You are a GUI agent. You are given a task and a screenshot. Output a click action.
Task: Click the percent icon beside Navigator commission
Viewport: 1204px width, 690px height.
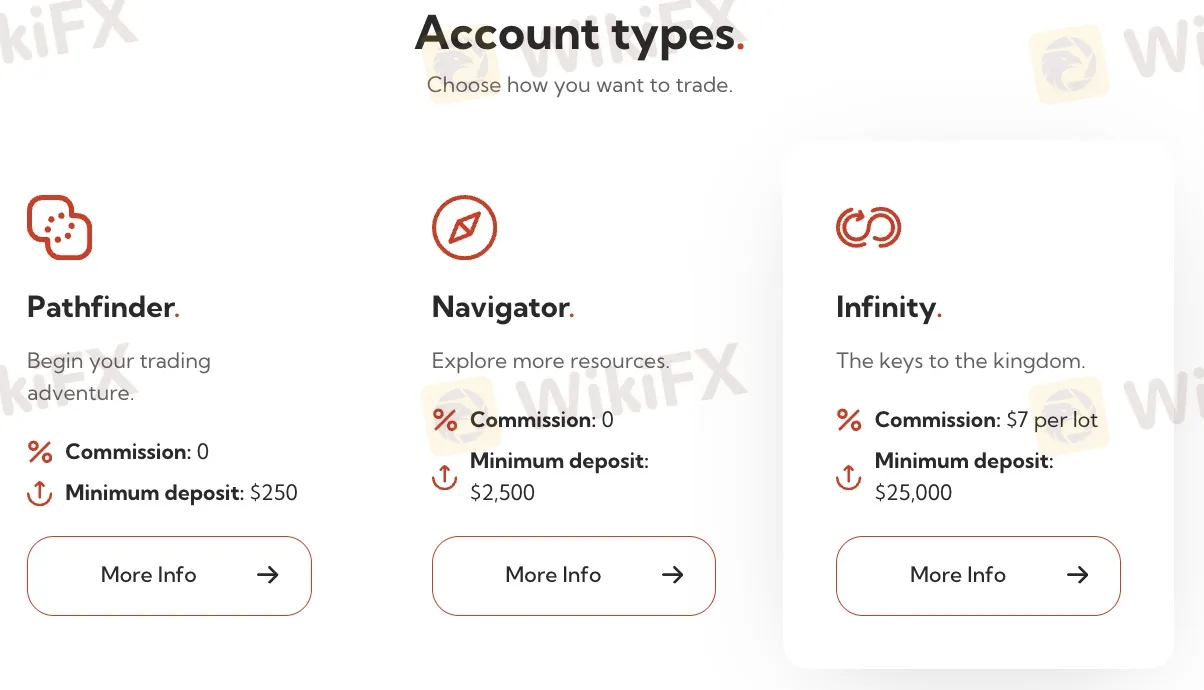click(445, 420)
